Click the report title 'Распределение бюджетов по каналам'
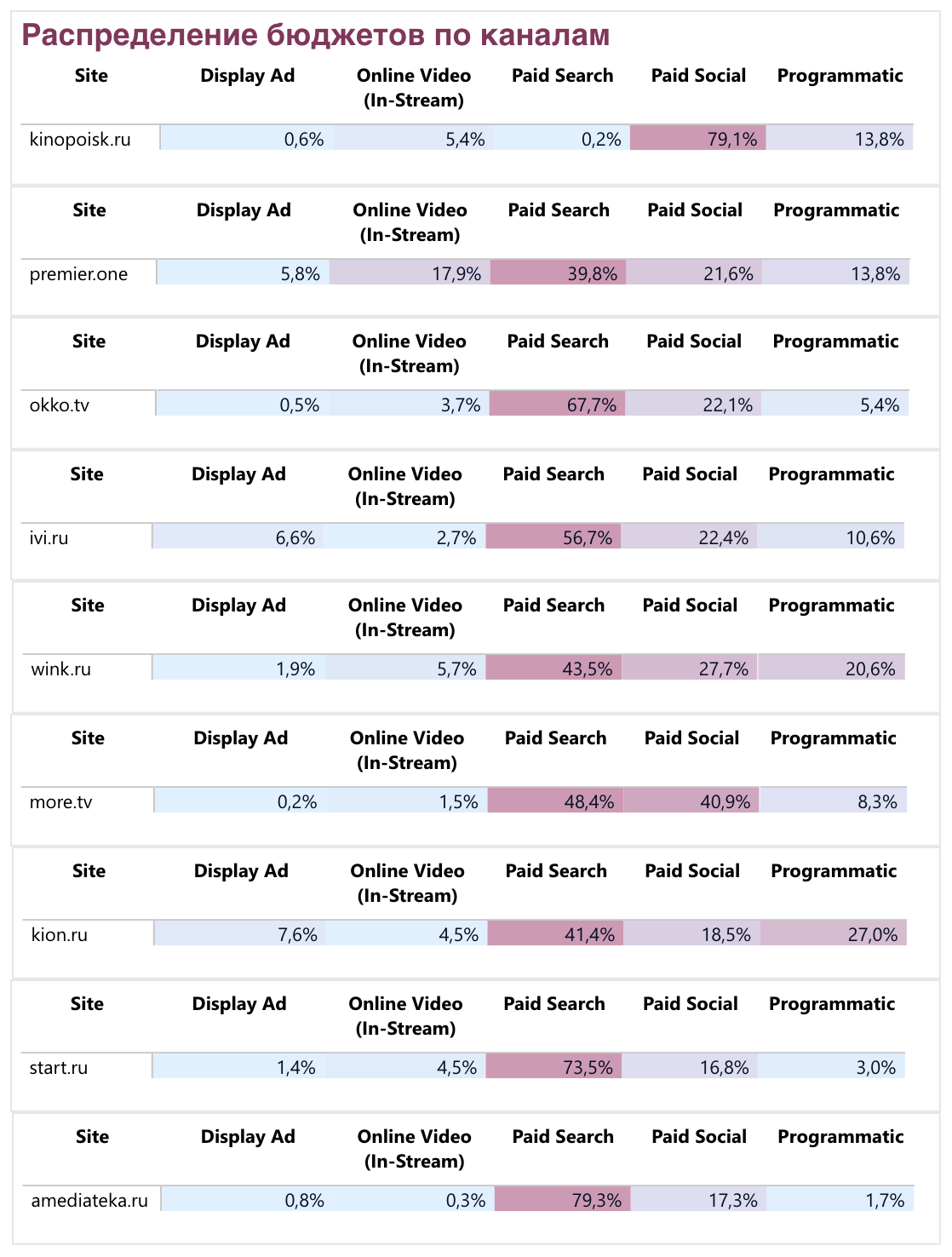The width and height of the screenshot is (952, 1257). point(315,35)
